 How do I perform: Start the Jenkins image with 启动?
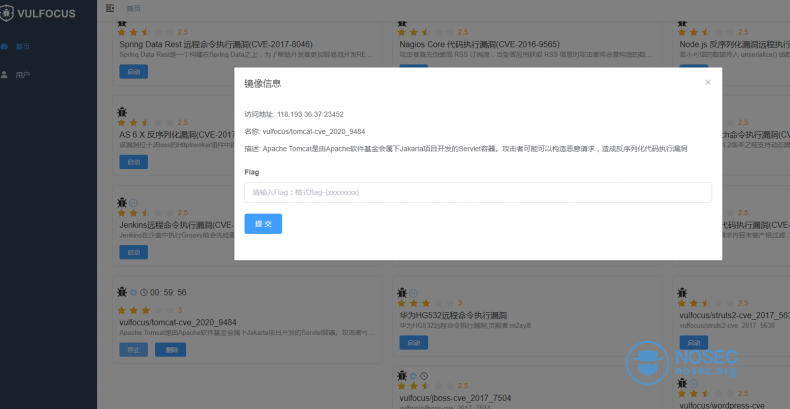tap(134, 252)
